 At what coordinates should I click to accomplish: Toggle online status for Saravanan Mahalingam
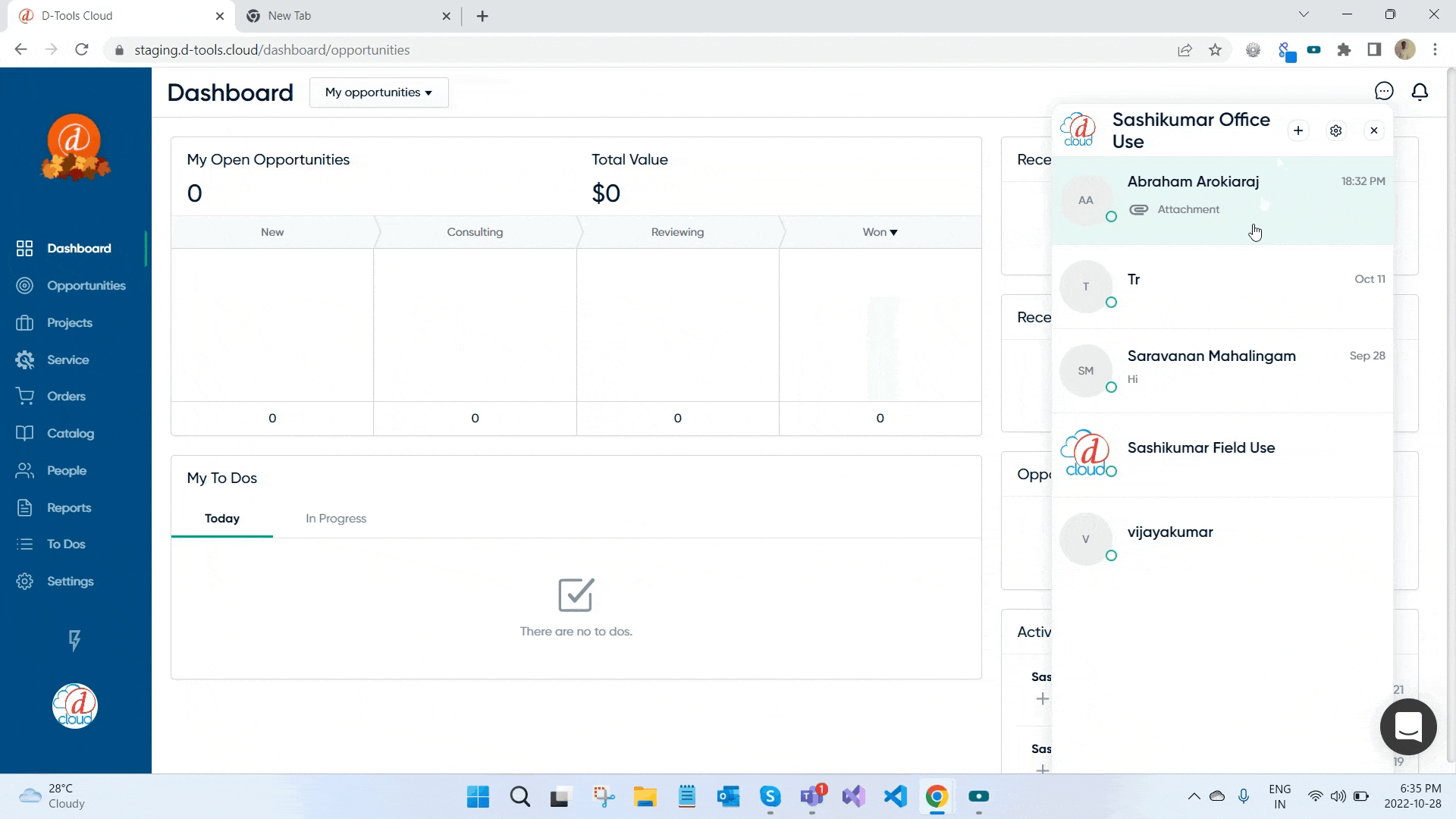1110,386
